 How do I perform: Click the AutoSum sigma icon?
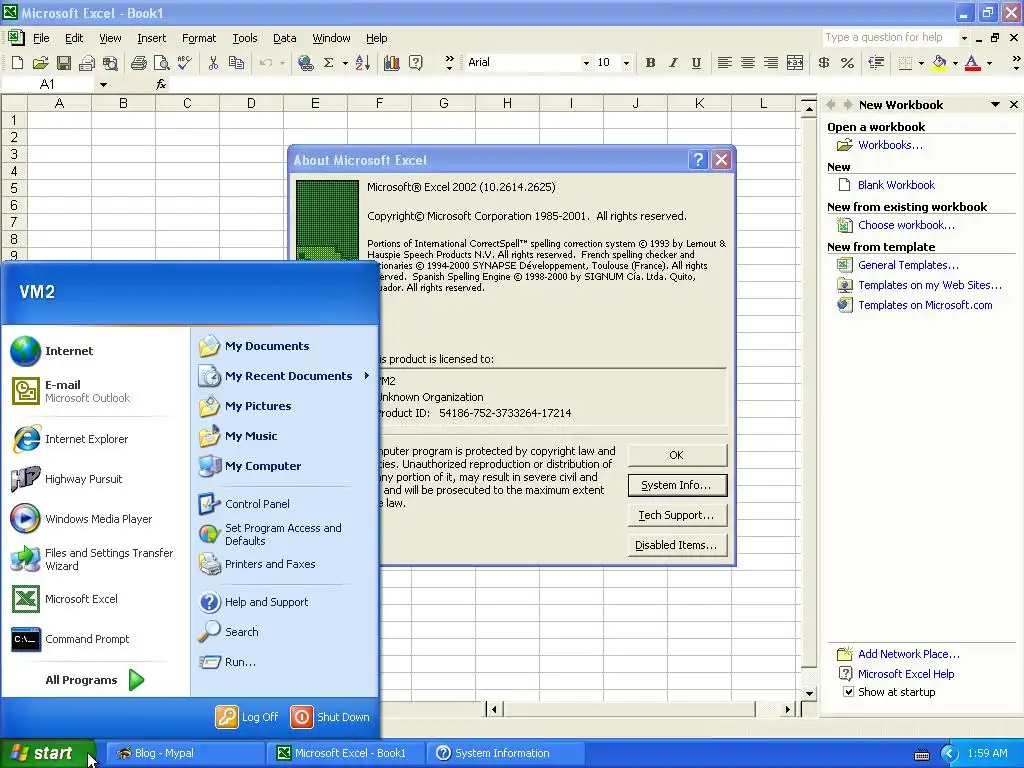(x=328, y=63)
